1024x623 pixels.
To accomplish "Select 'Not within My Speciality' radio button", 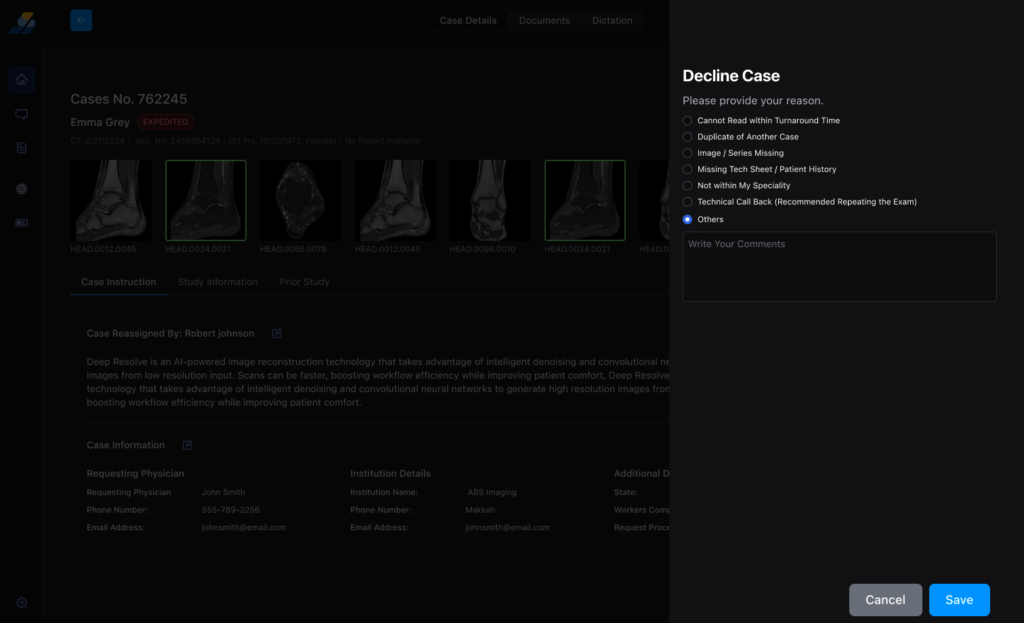I will (687, 186).
